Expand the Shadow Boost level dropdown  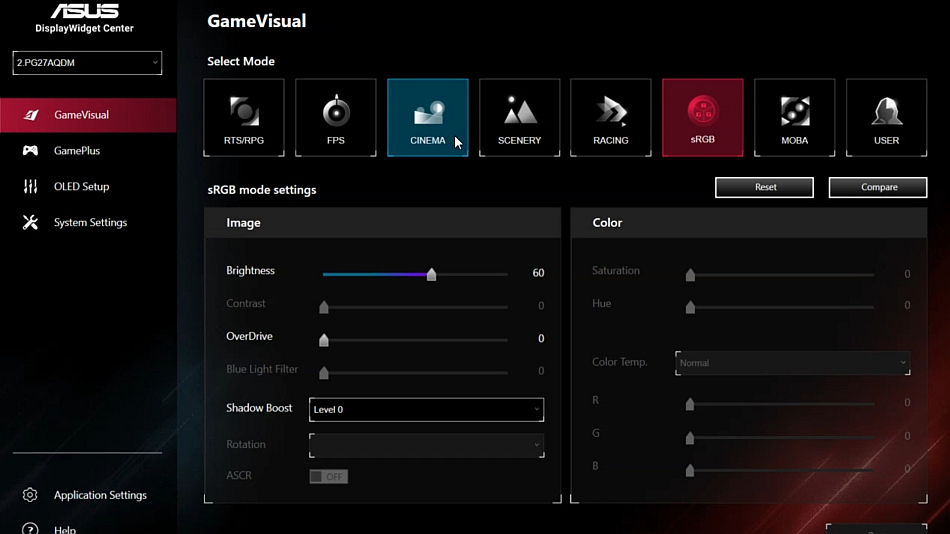[x=426, y=409]
